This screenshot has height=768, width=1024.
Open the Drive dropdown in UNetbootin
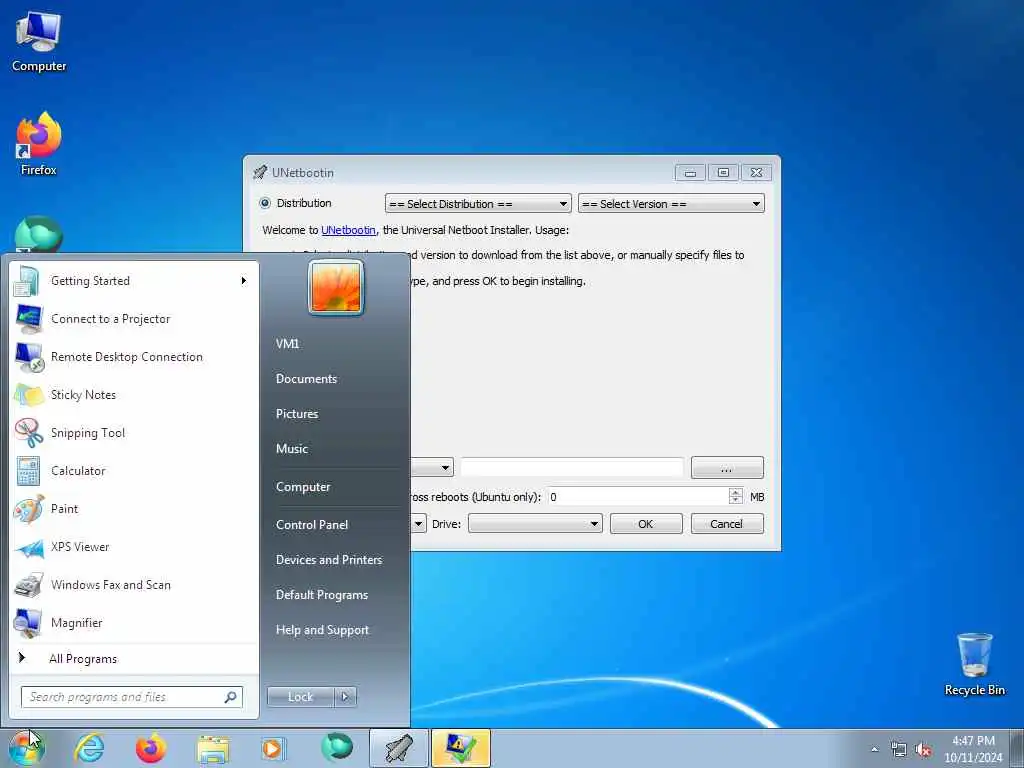pyautogui.click(x=535, y=524)
